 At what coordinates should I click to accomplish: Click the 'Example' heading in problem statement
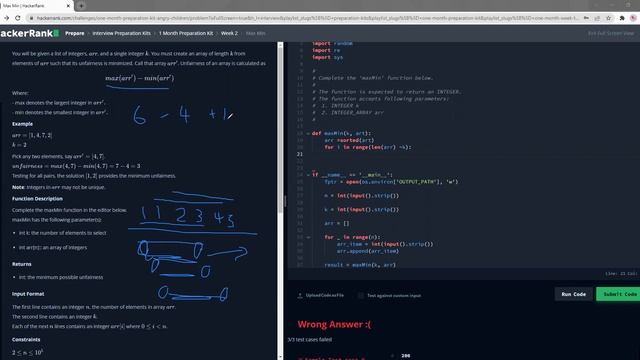pos(22,124)
